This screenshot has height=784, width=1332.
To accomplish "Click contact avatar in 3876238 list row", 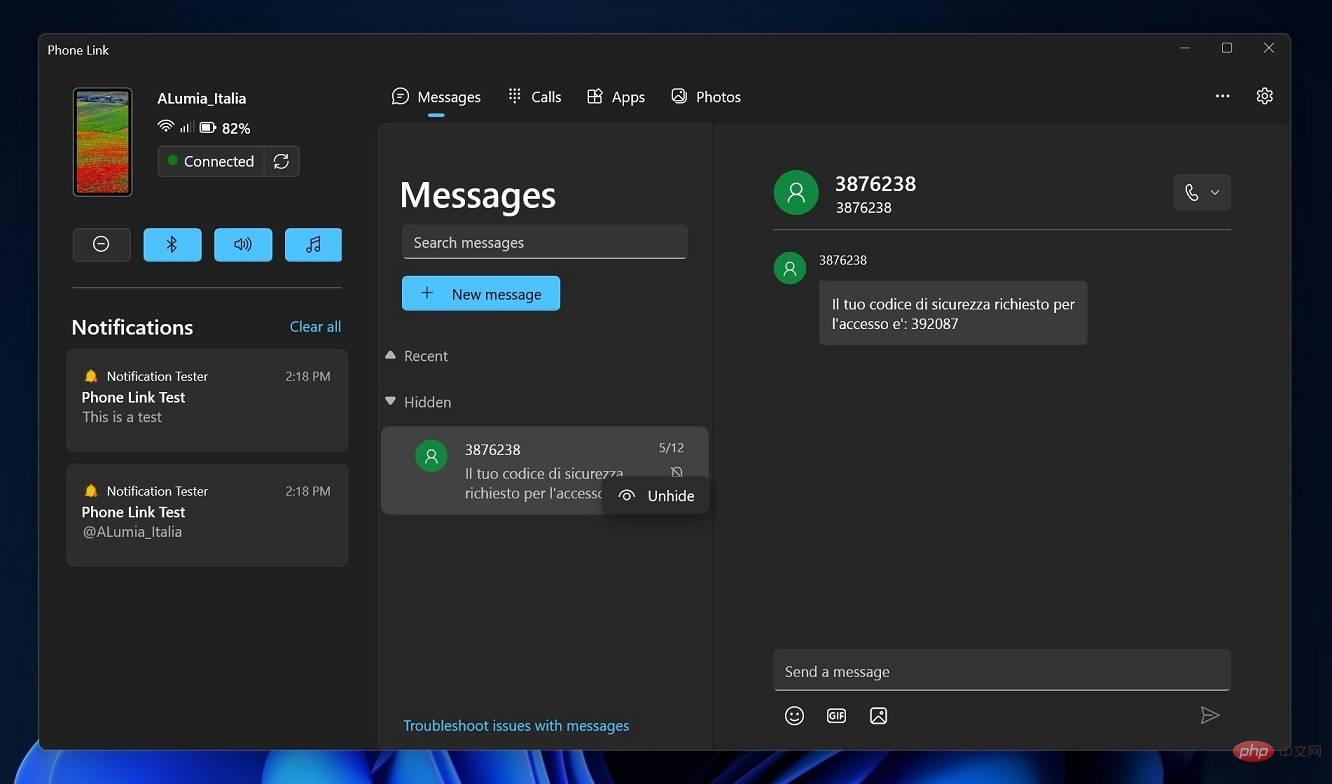I will (x=431, y=456).
